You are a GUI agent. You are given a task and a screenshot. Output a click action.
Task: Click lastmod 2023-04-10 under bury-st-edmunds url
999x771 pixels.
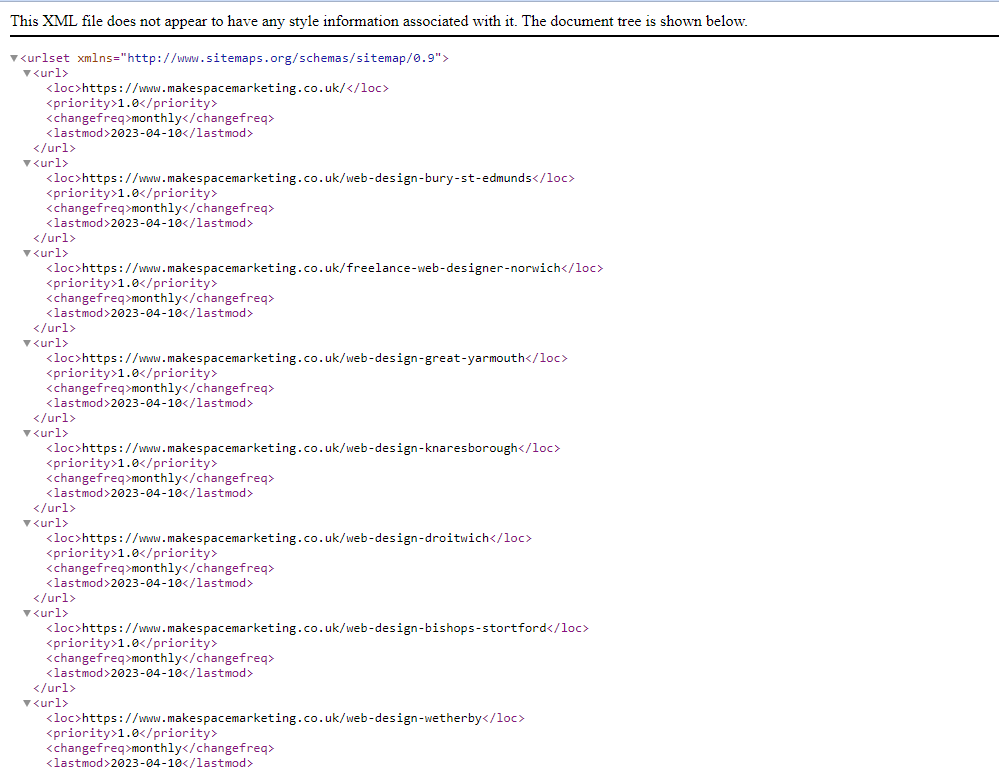[x=150, y=223]
